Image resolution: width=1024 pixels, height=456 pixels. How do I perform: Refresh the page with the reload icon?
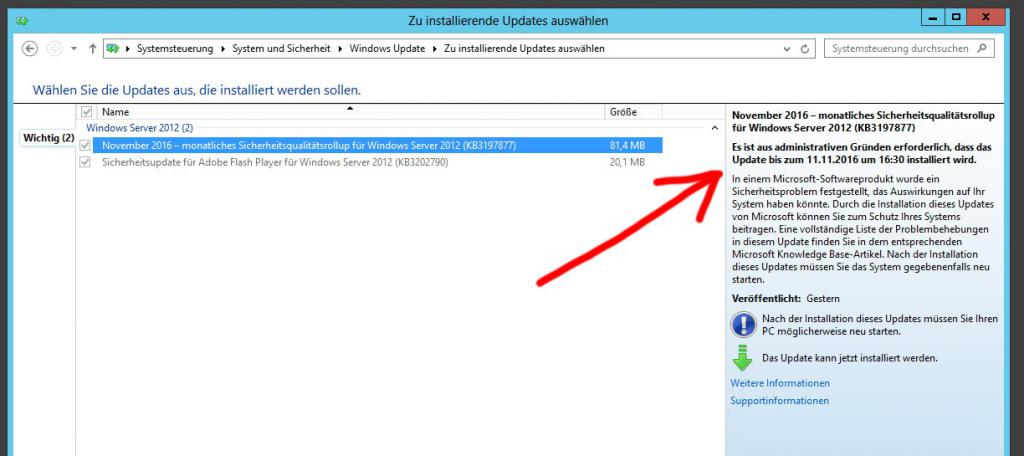pyautogui.click(x=805, y=49)
